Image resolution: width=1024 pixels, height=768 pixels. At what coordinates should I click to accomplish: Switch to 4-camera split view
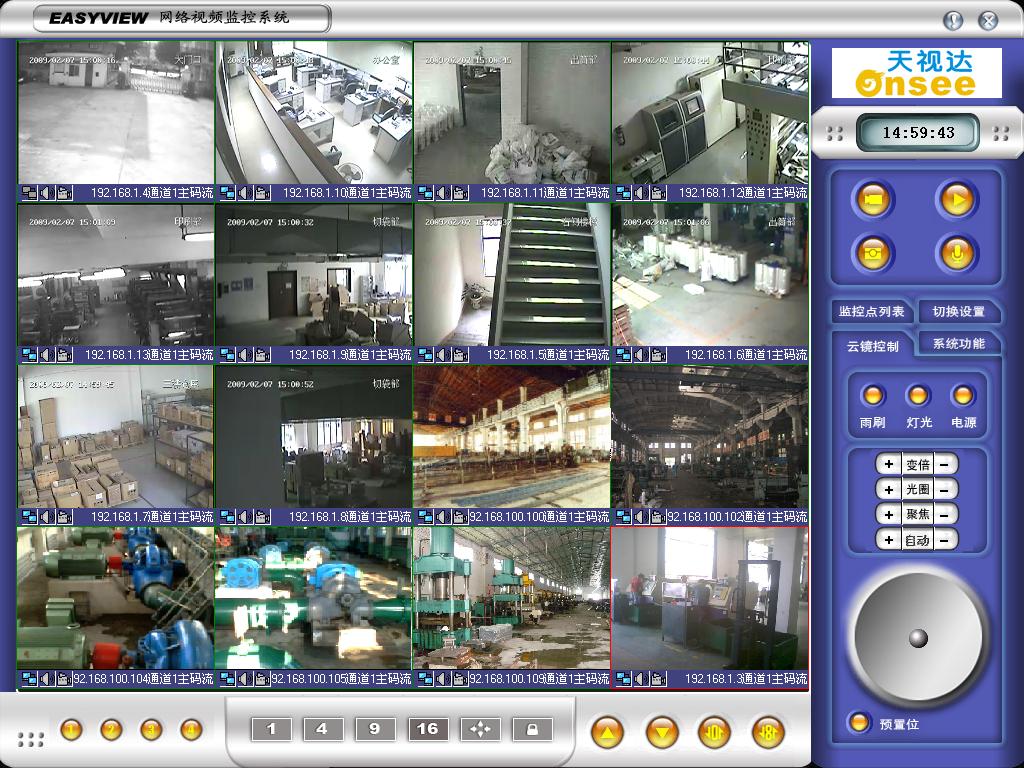(322, 729)
